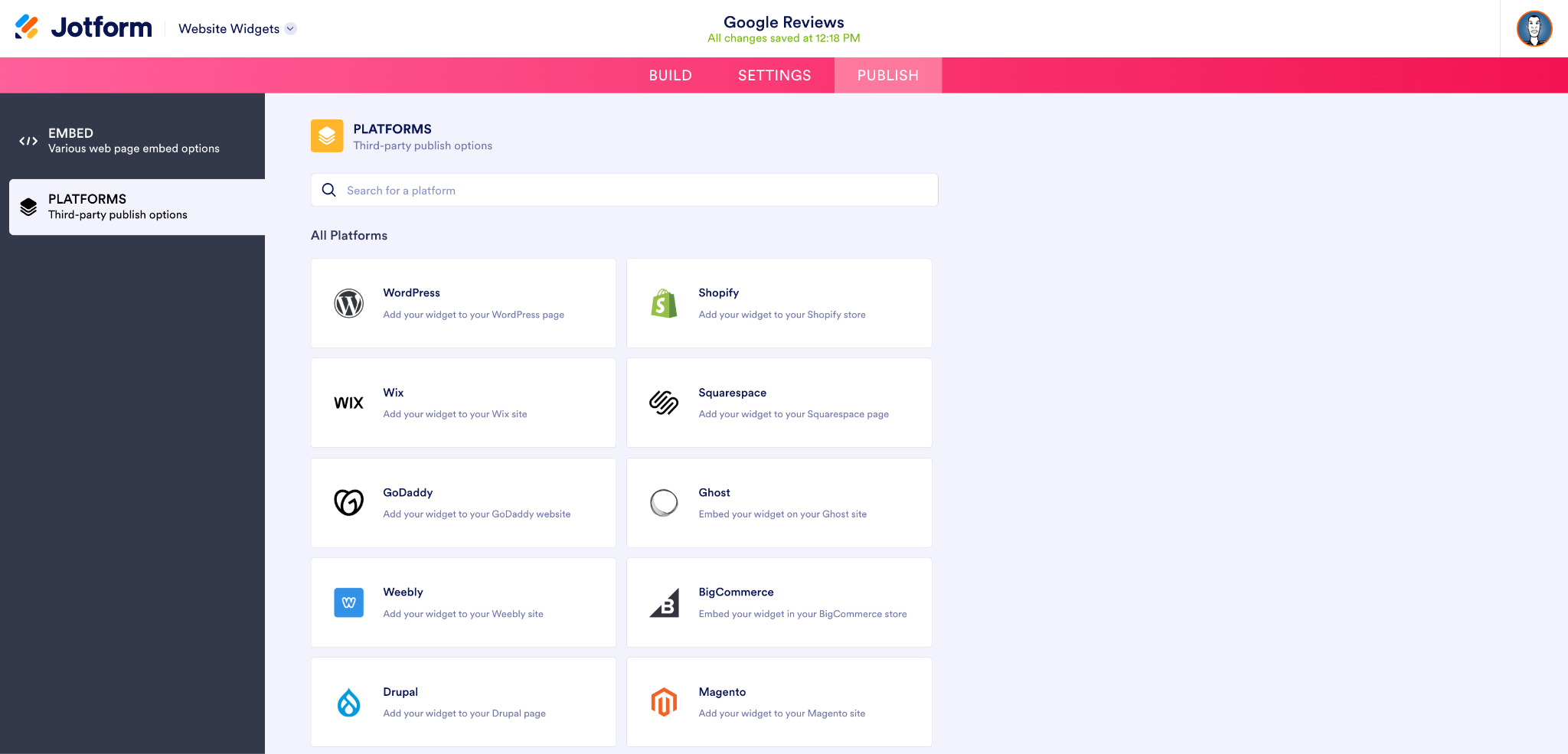Screen dimensions: 1568x754
Task: Click 'Add your widget to your GoDaddy website'
Action: (476, 514)
